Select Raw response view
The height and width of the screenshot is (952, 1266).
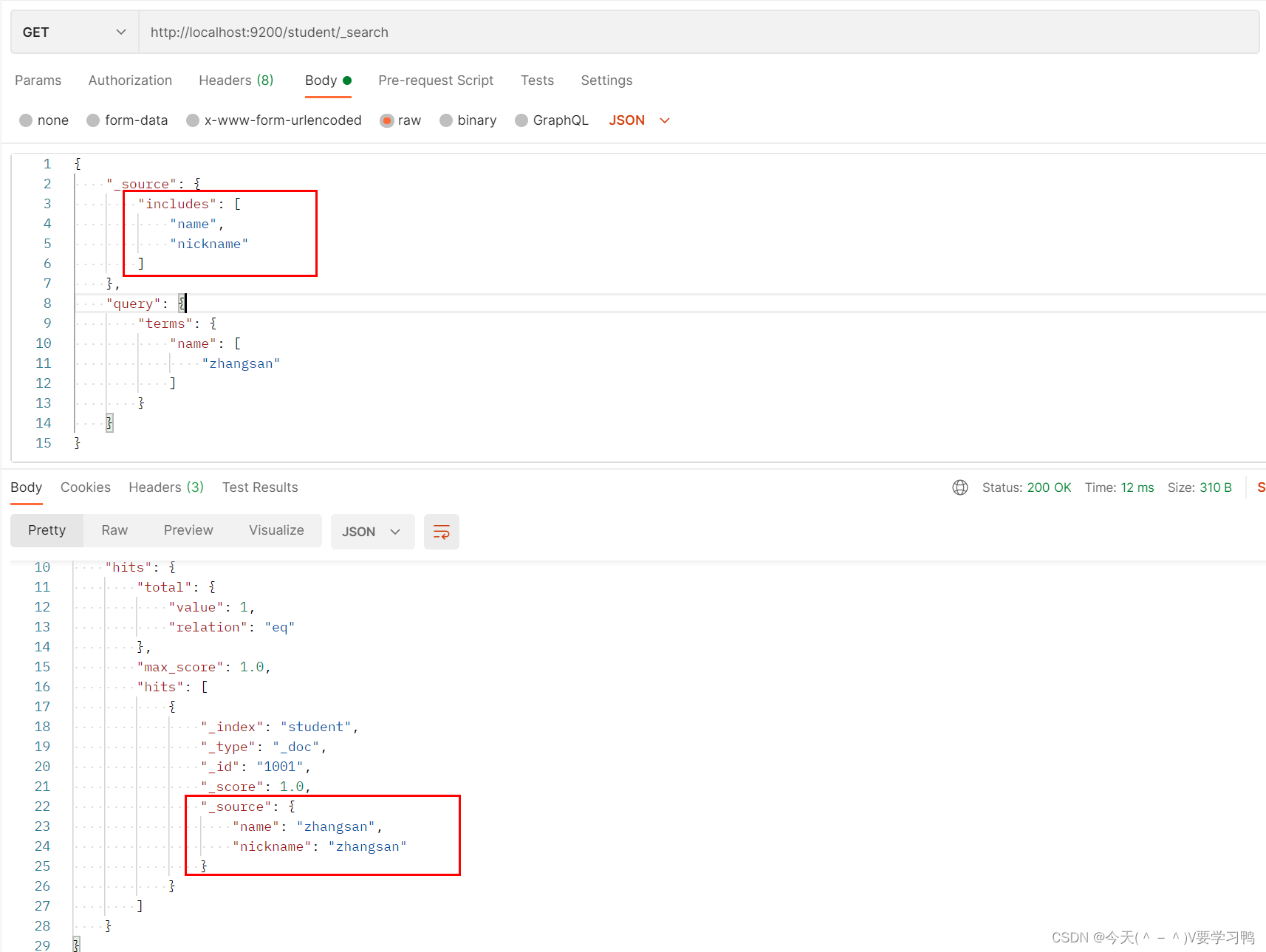pyautogui.click(x=114, y=530)
